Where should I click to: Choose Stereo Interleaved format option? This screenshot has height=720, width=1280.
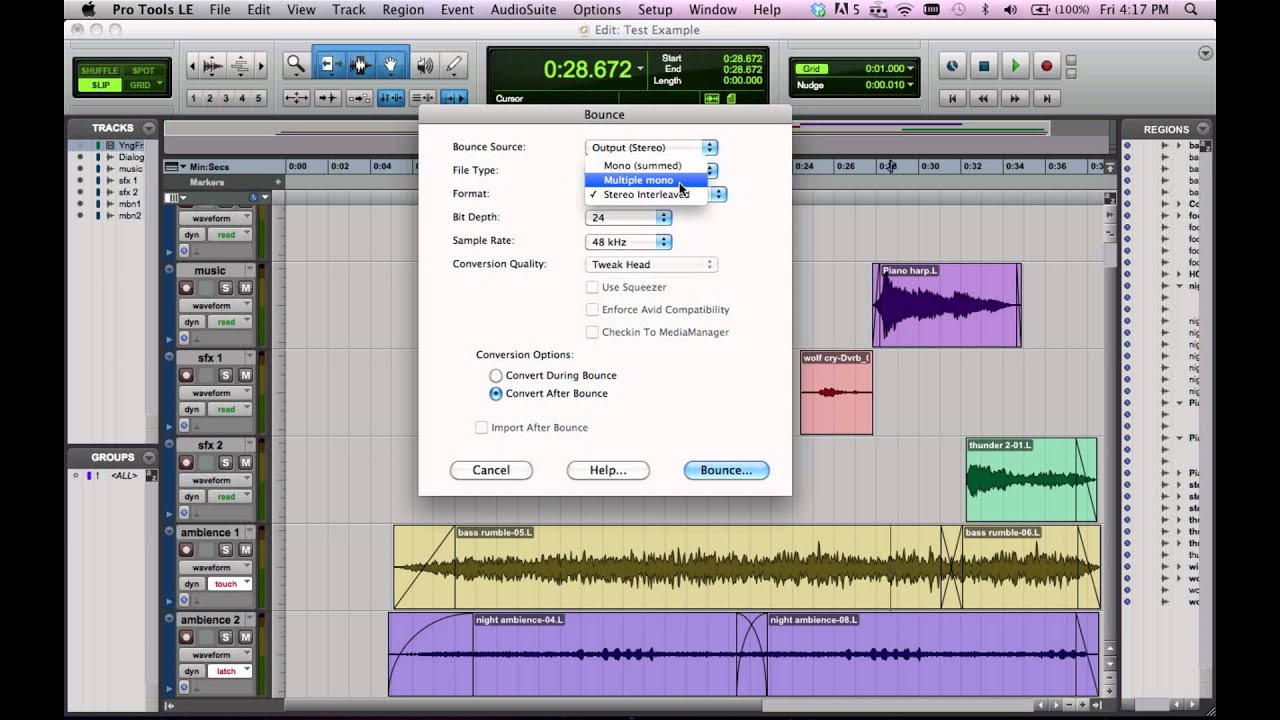click(645, 194)
